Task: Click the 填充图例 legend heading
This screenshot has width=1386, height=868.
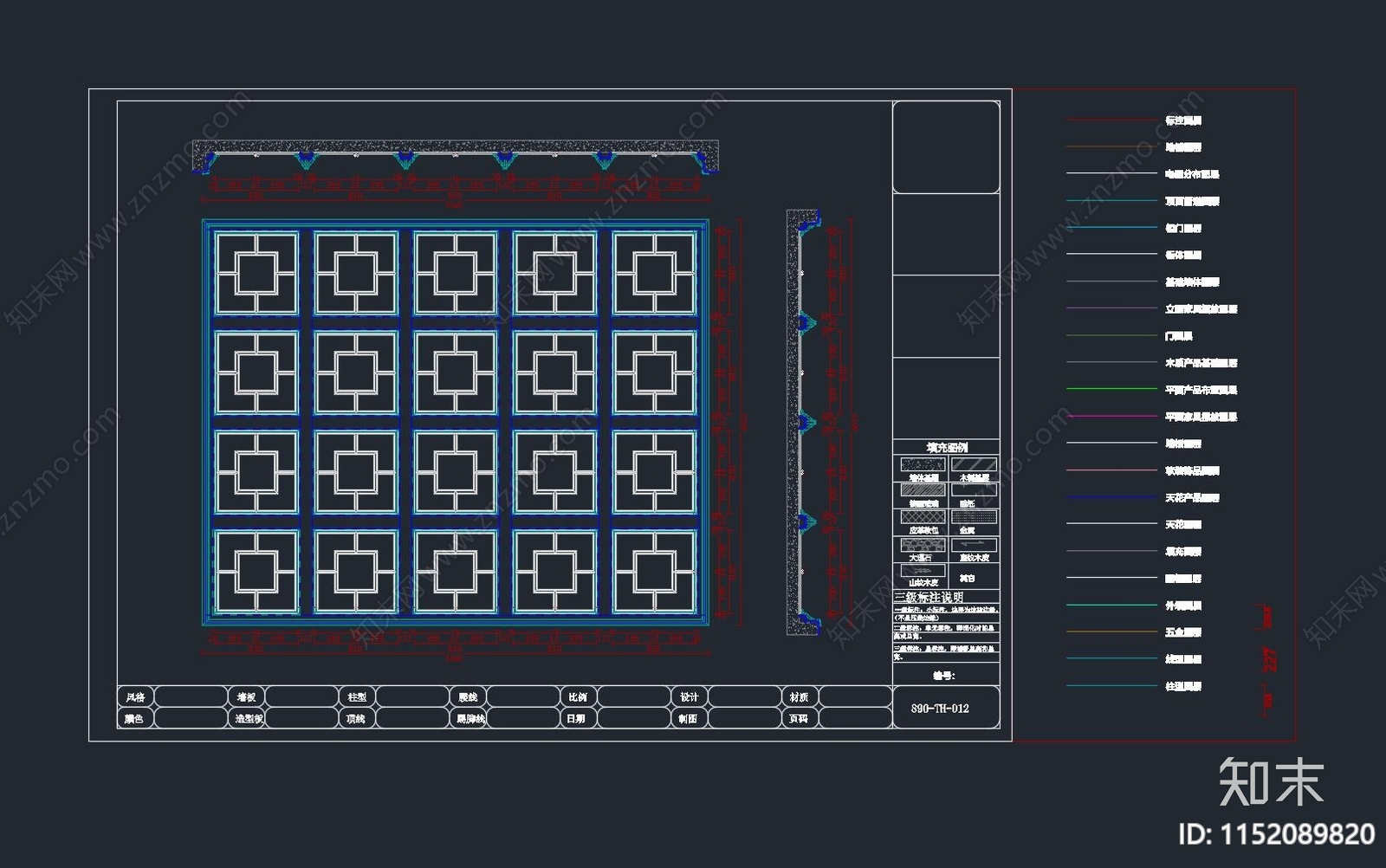Action: pyautogui.click(x=946, y=448)
